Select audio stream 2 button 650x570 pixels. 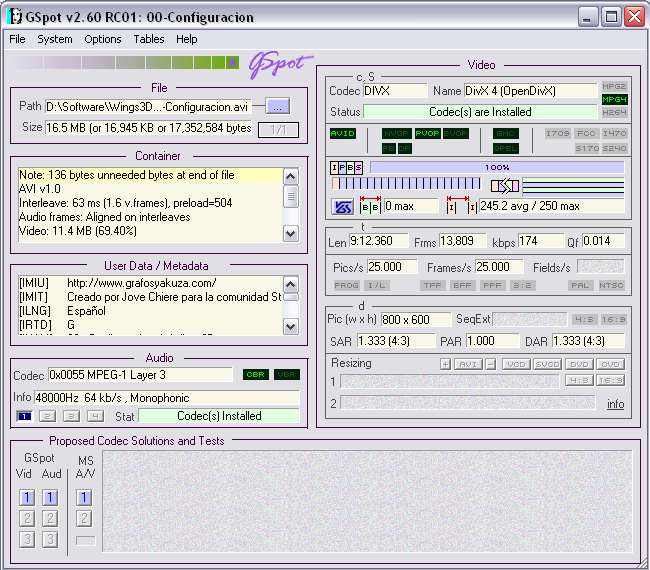coord(47,416)
